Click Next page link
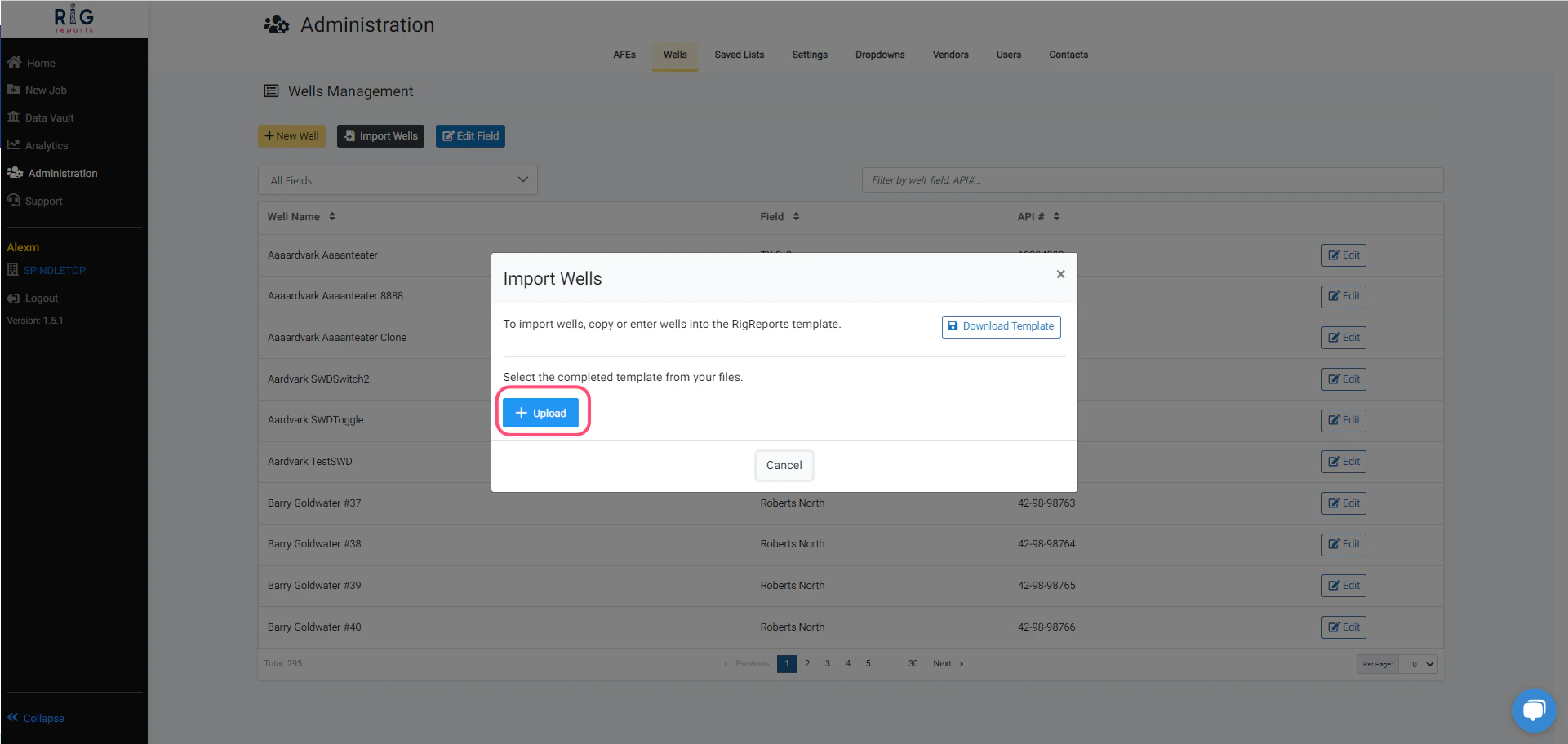Viewport: 1568px width, 744px height. point(948,664)
